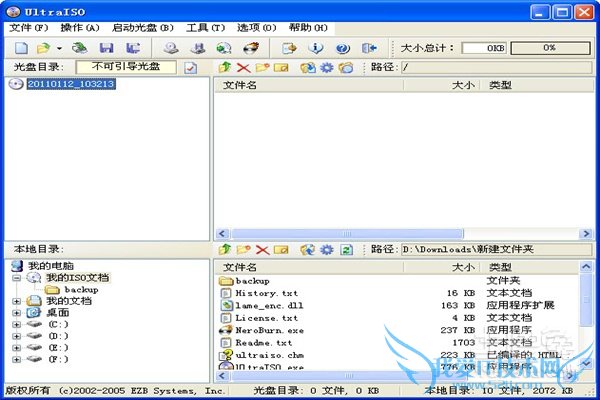600x400 pixels.
Task: Select License.txt in local file list
Action: 267,318
